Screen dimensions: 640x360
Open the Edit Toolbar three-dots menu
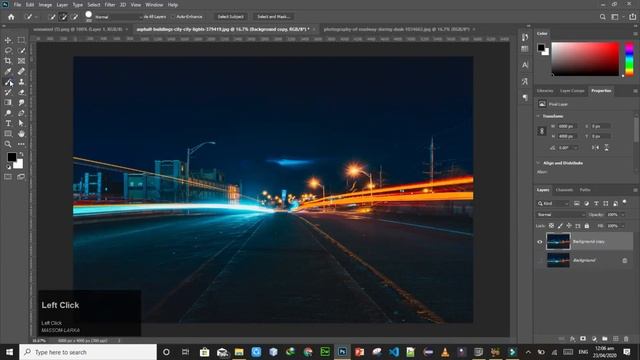21,144
